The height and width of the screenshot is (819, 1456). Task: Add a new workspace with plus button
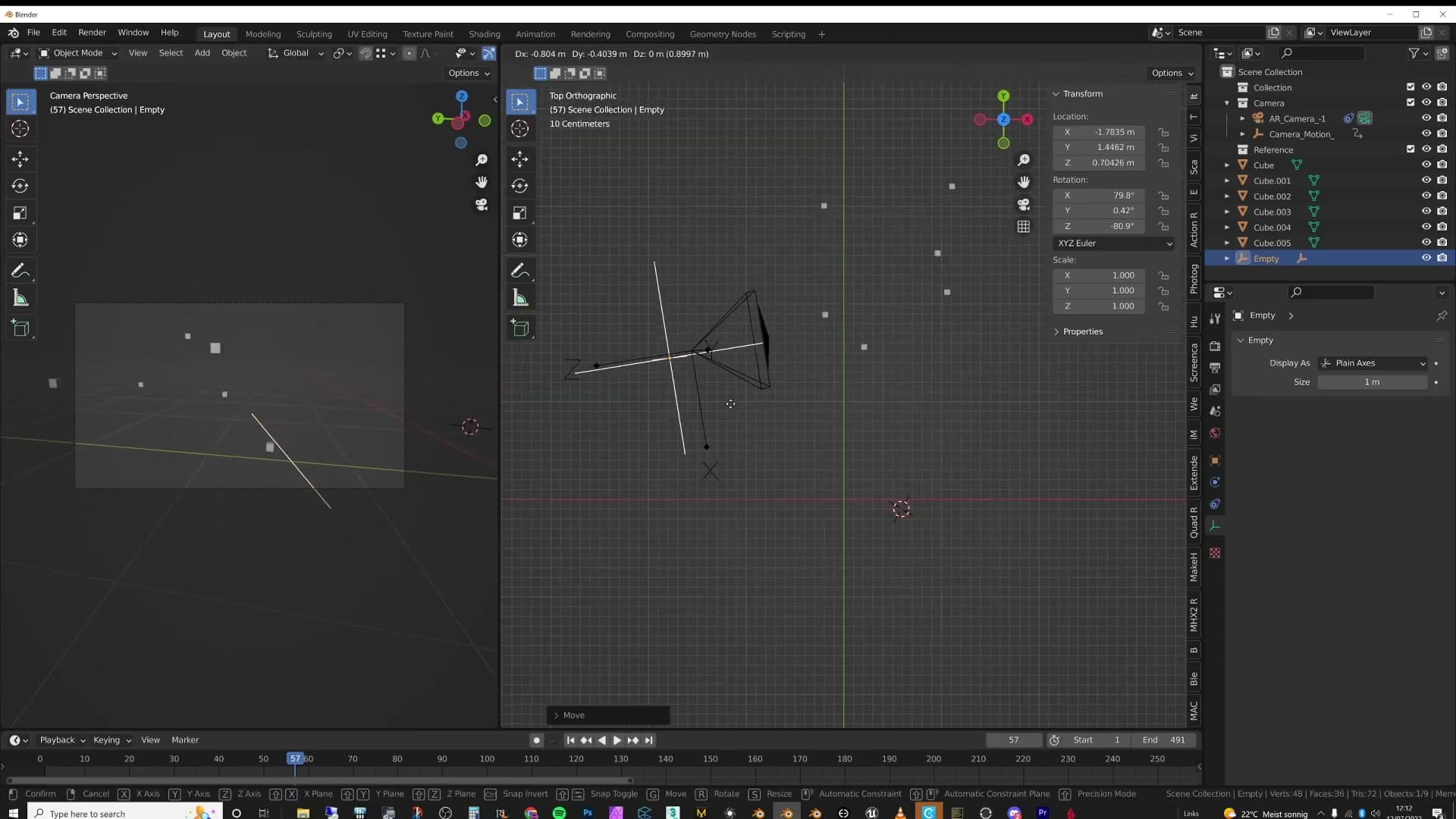(821, 34)
